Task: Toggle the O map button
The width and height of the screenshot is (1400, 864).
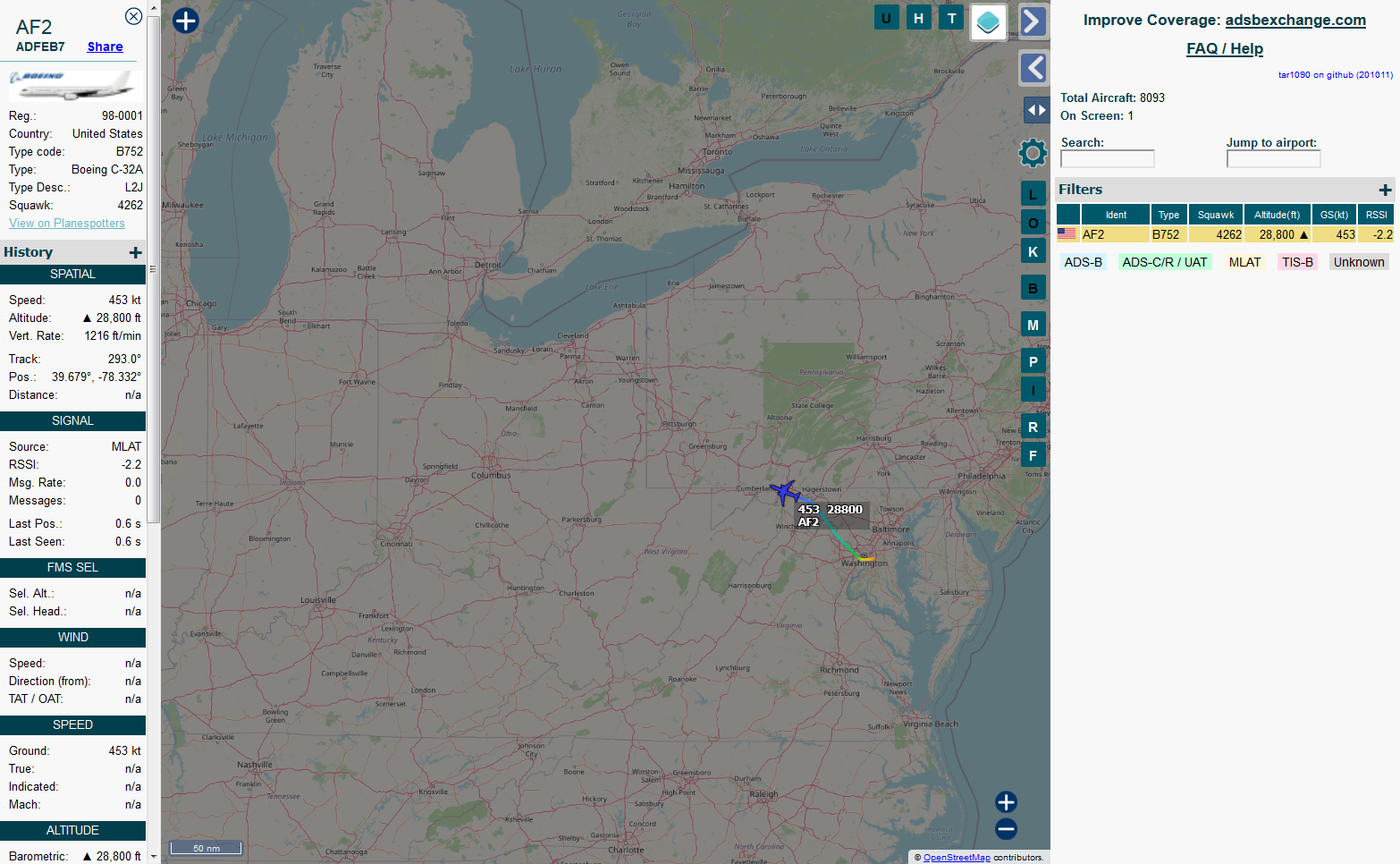Action: coord(1033,223)
